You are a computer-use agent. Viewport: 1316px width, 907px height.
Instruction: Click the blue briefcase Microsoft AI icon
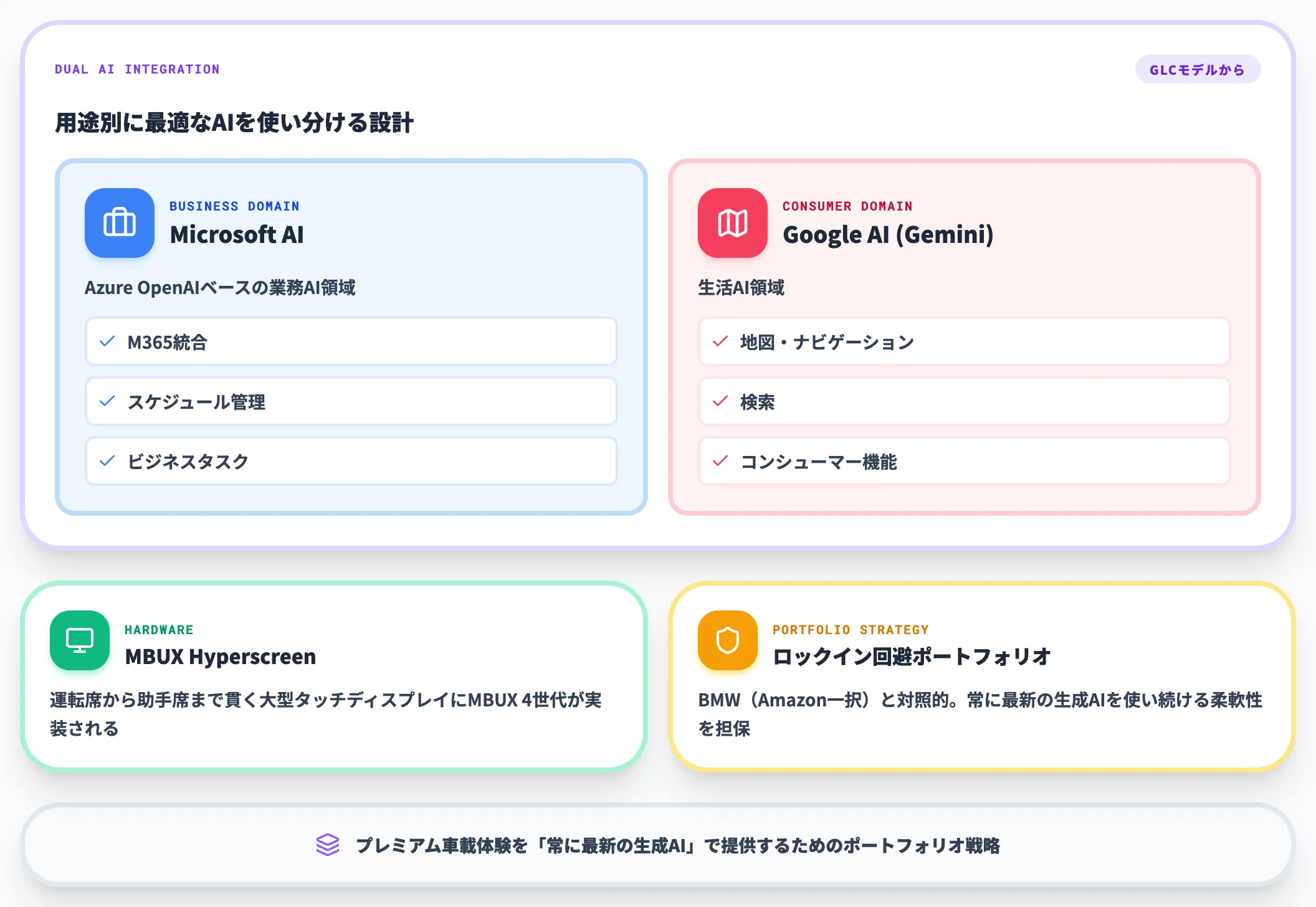pyautogui.click(x=120, y=223)
